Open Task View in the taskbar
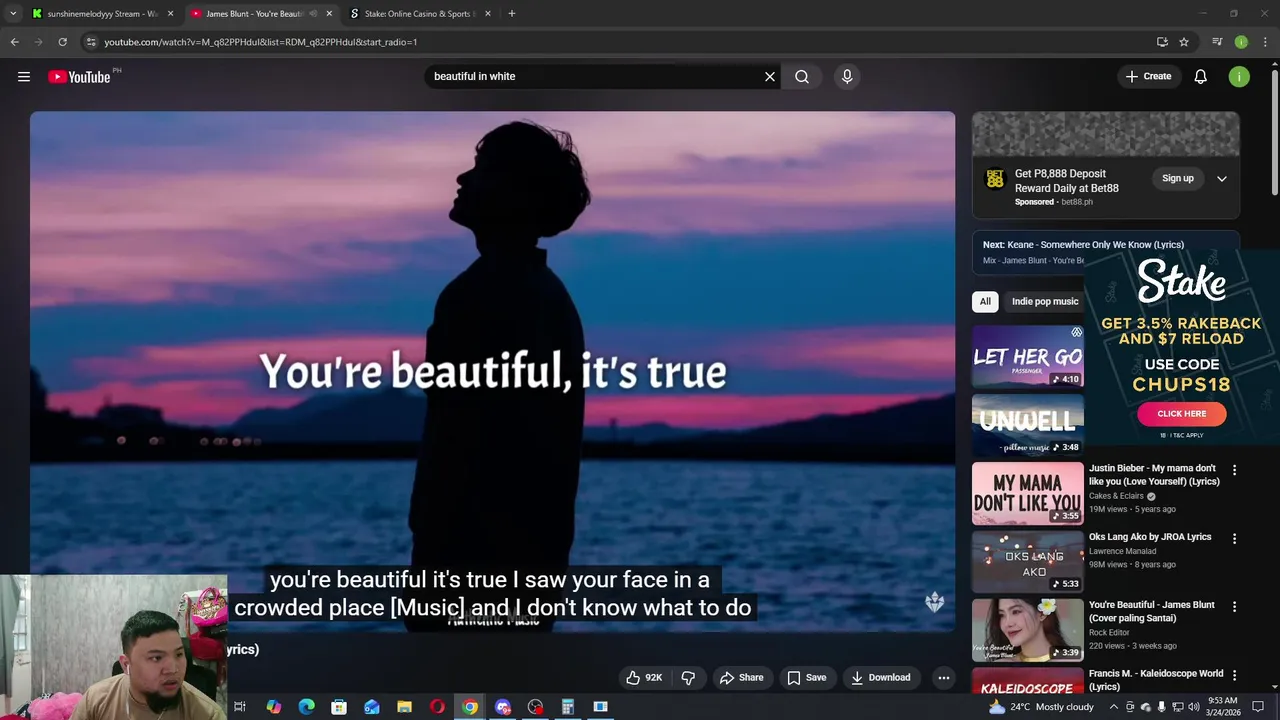The height and width of the screenshot is (720, 1280). point(240,707)
